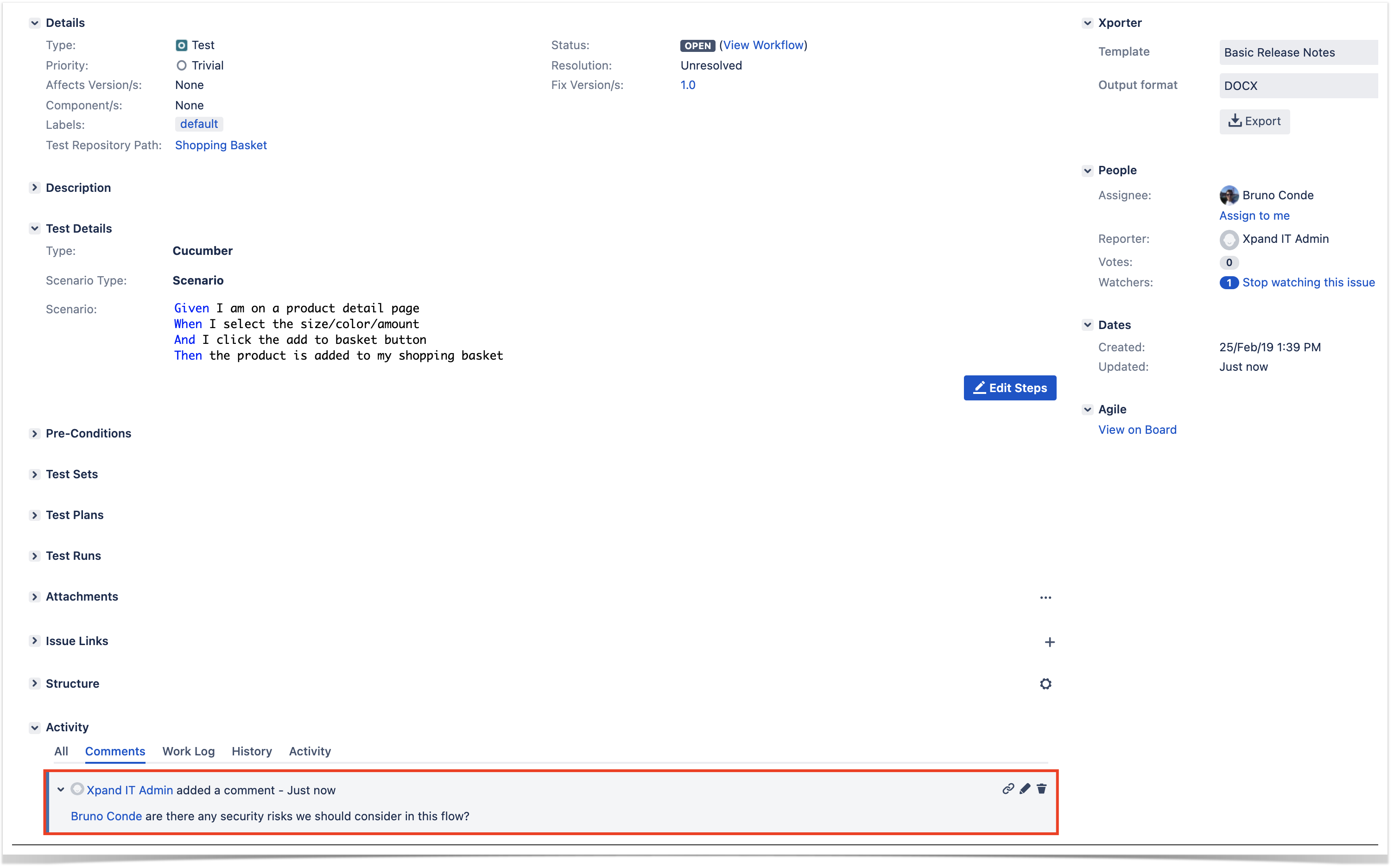Open the View Workflow link

coord(763,45)
